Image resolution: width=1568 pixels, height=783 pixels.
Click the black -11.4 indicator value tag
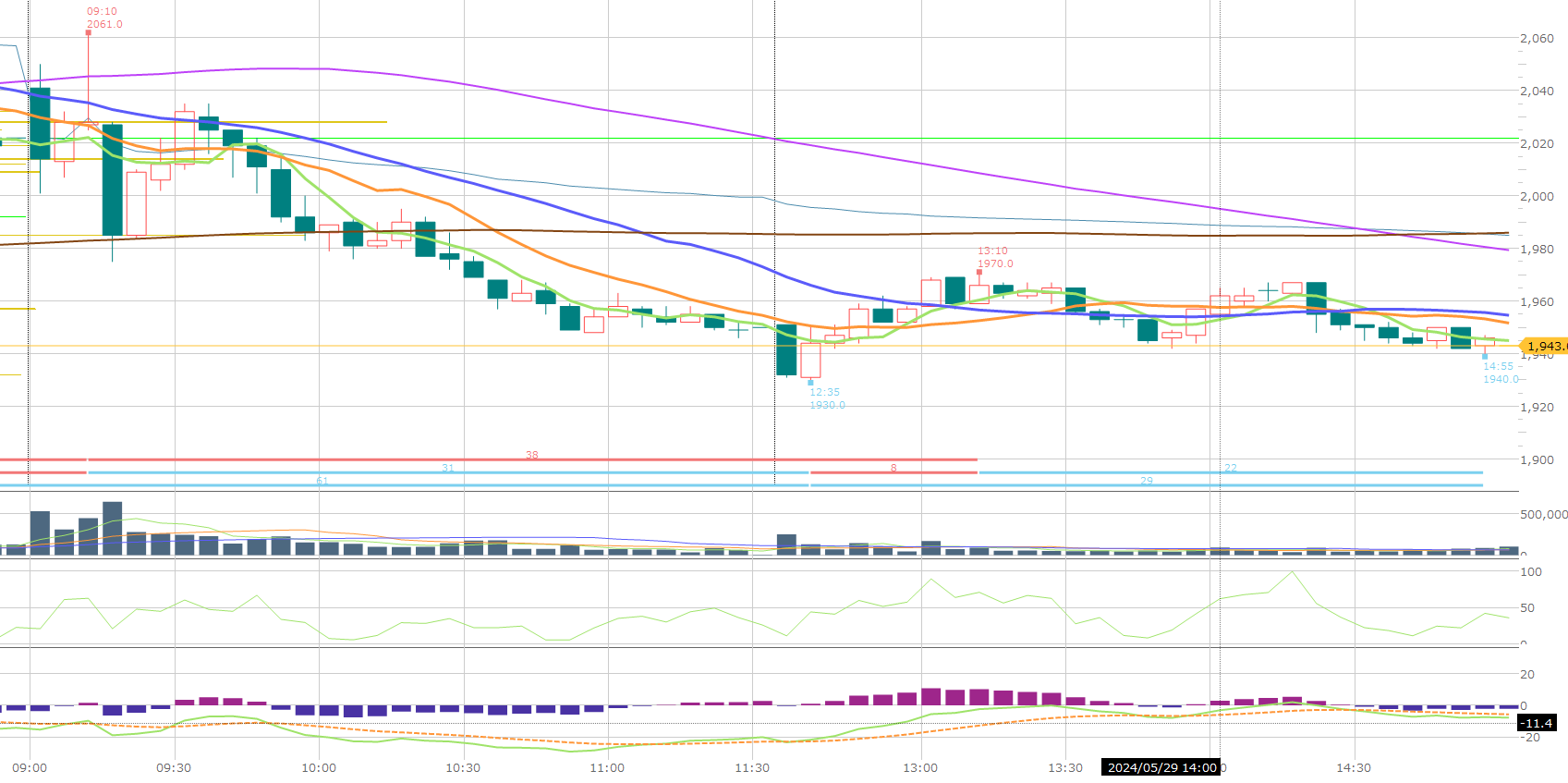[1538, 723]
